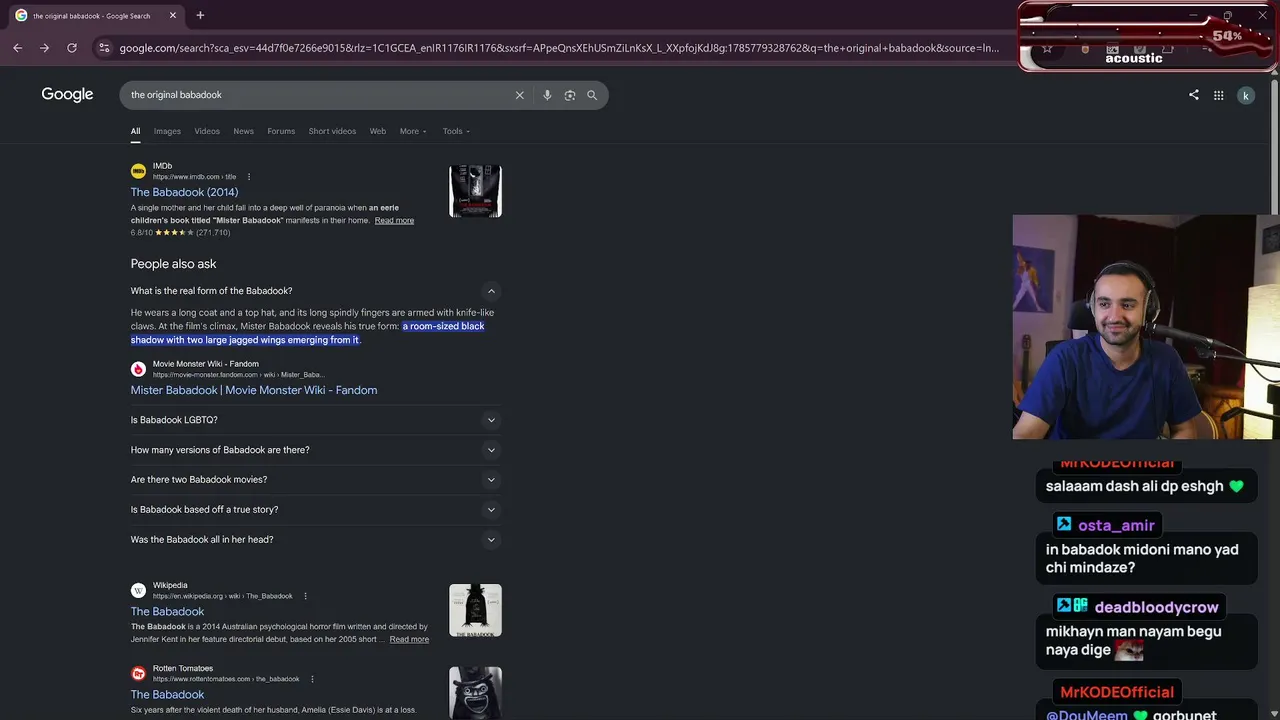Bookmark this page with the star icon

click(1047, 48)
